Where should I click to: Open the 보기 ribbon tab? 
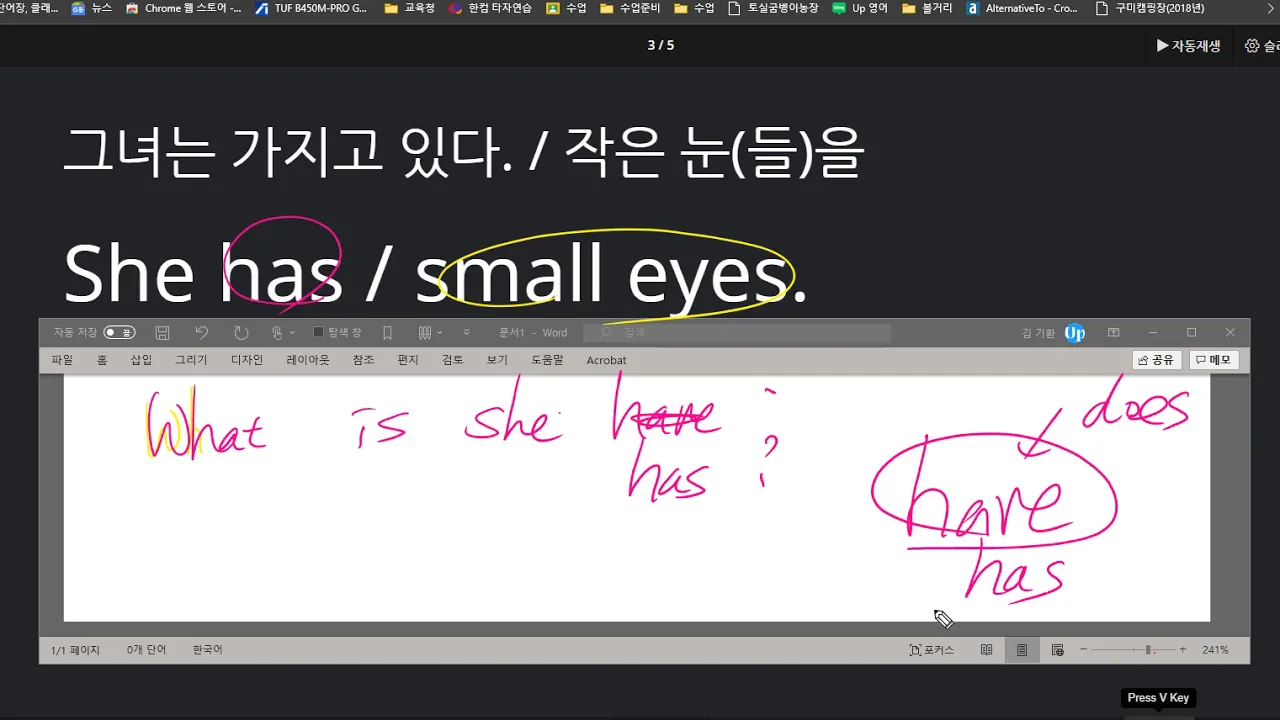tap(497, 360)
